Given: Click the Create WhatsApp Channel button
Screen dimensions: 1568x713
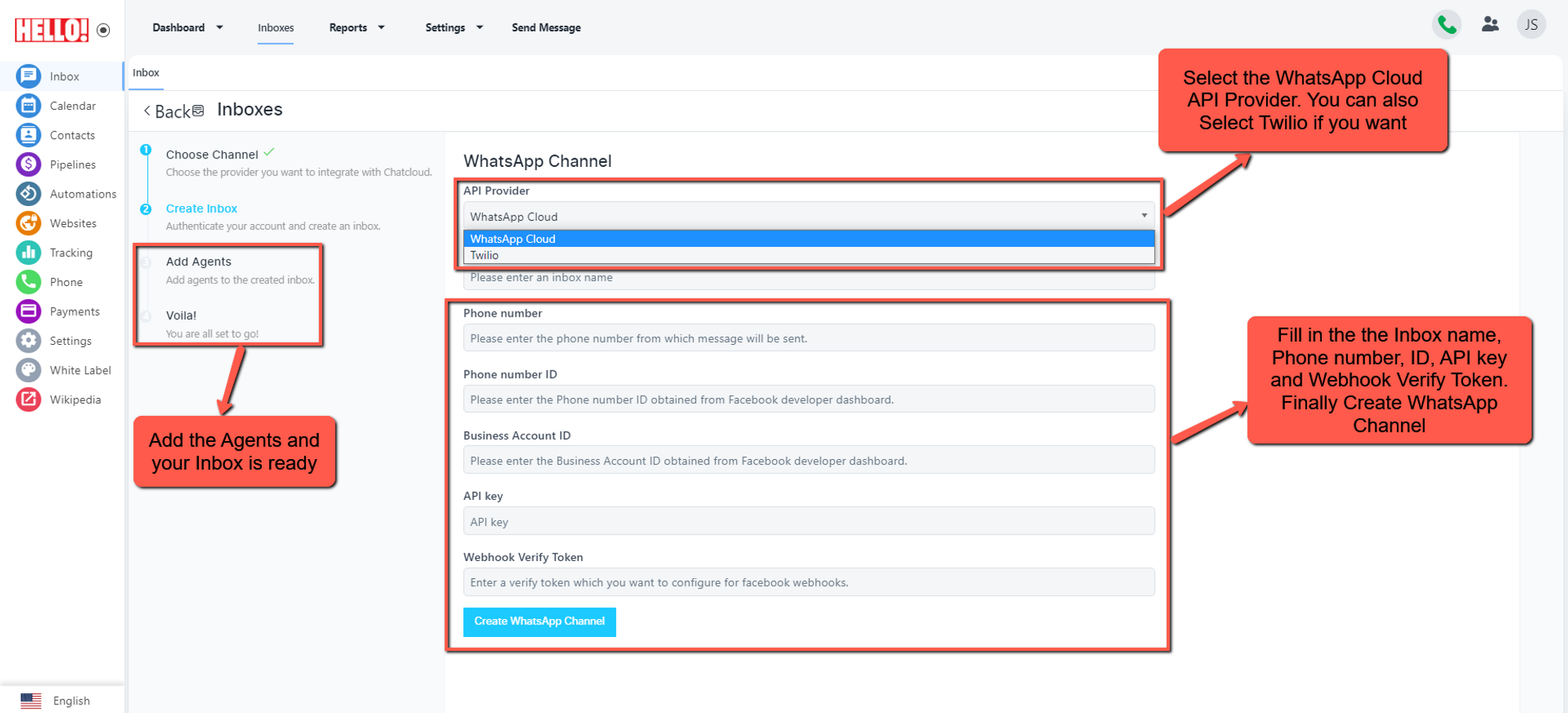Looking at the screenshot, I should (539, 621).
